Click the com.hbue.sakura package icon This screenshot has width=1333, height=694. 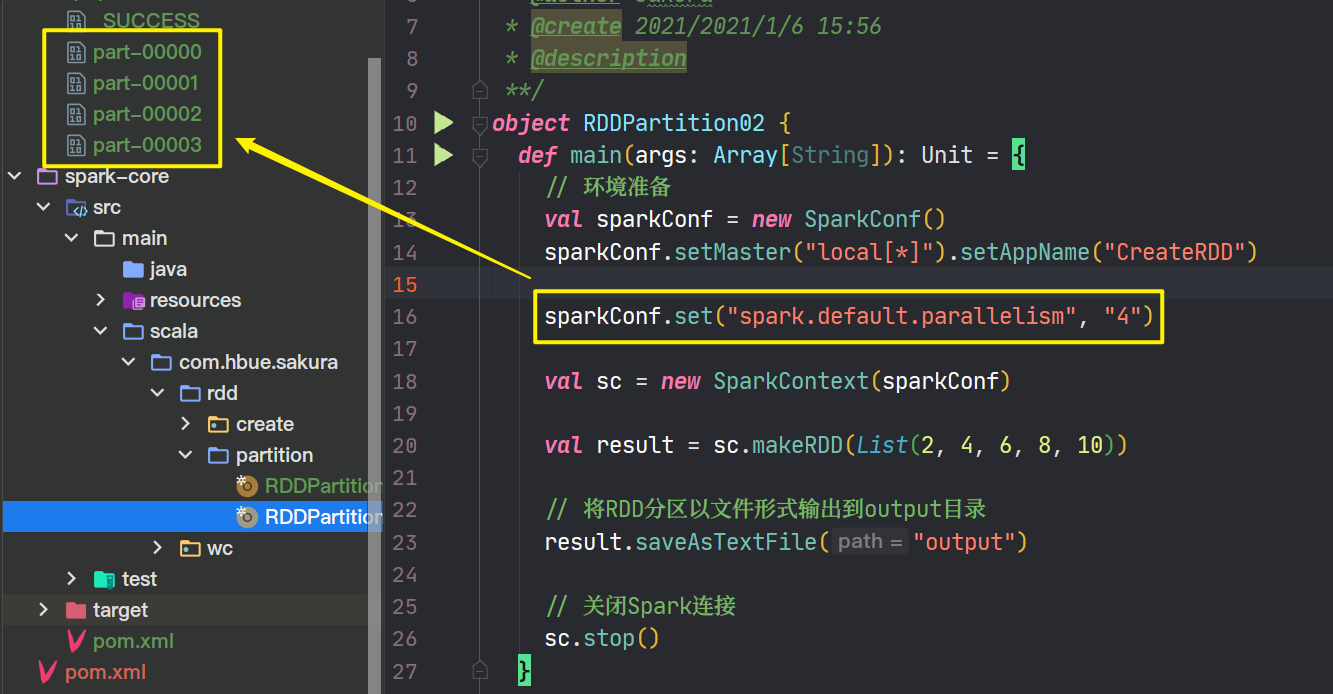tap(161, 363)
